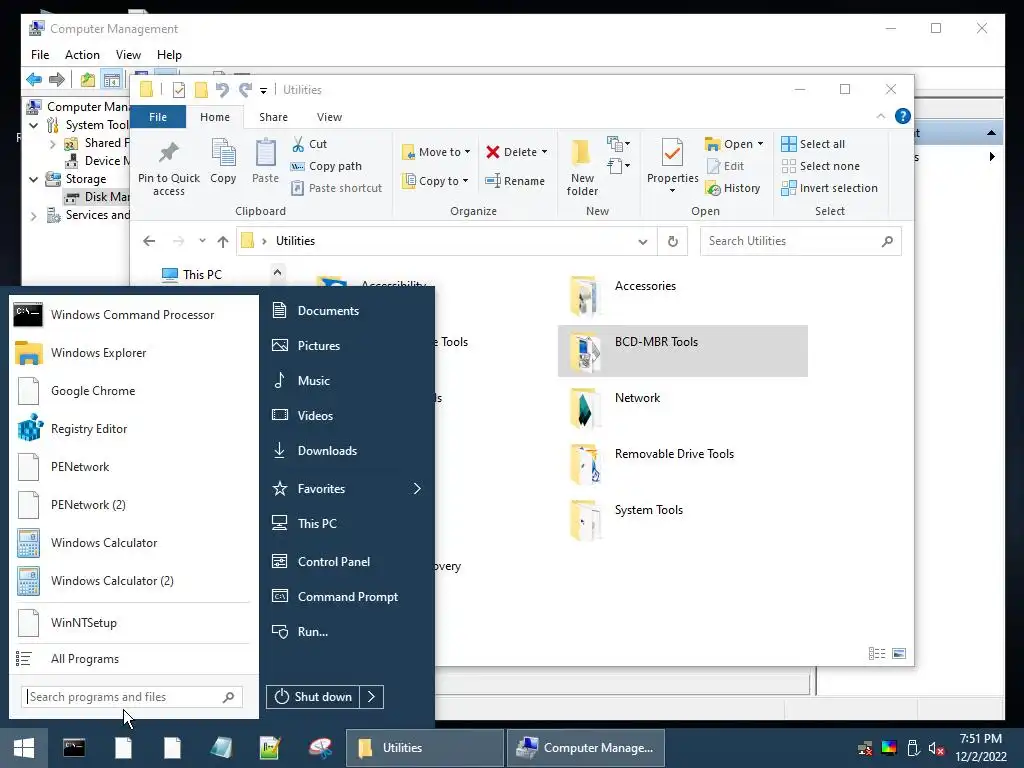Screen dimensions: 1024x768
Task: Open All Programs list
Action: click(133, 659)
